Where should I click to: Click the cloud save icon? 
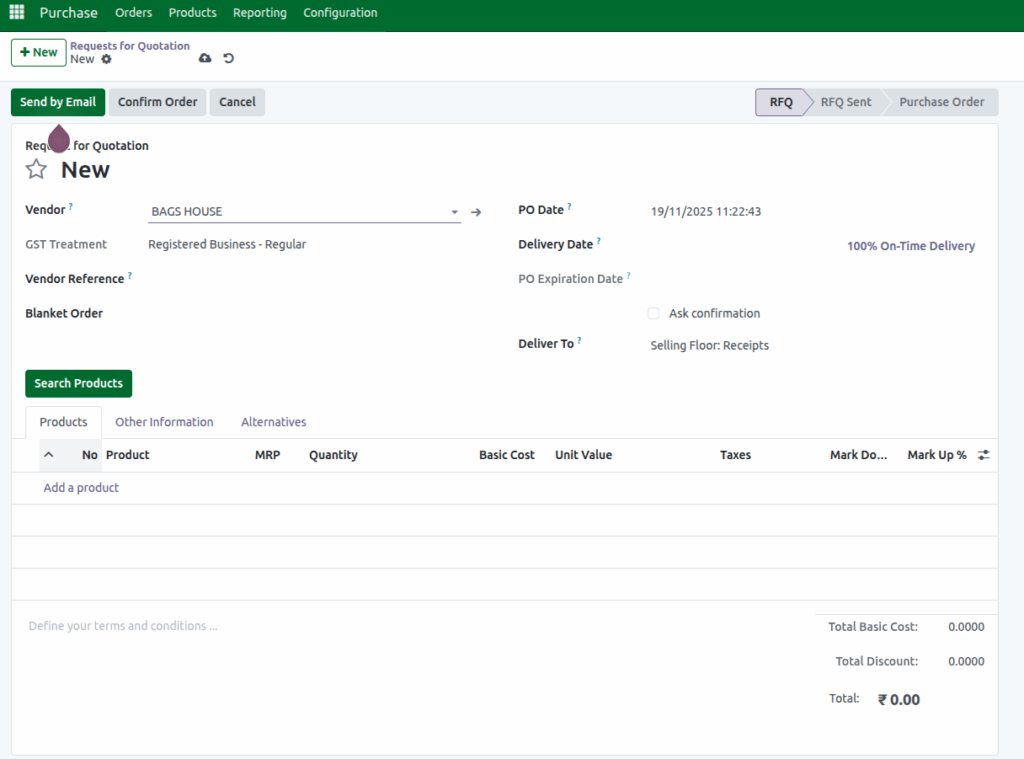pos(205,58)
